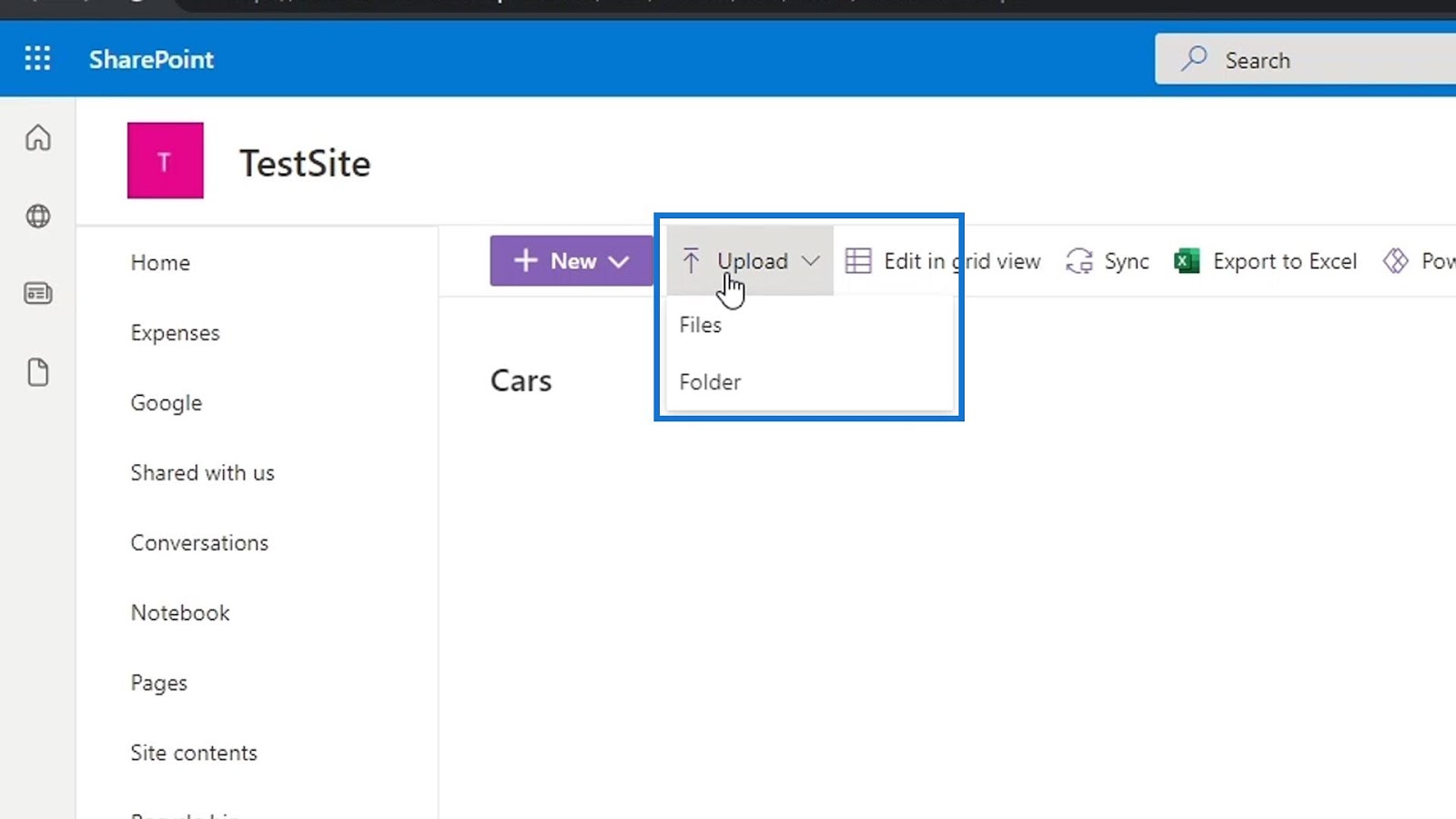
Task: Click the Excel icon for Export to Excel
Action: pos(1187,261)
